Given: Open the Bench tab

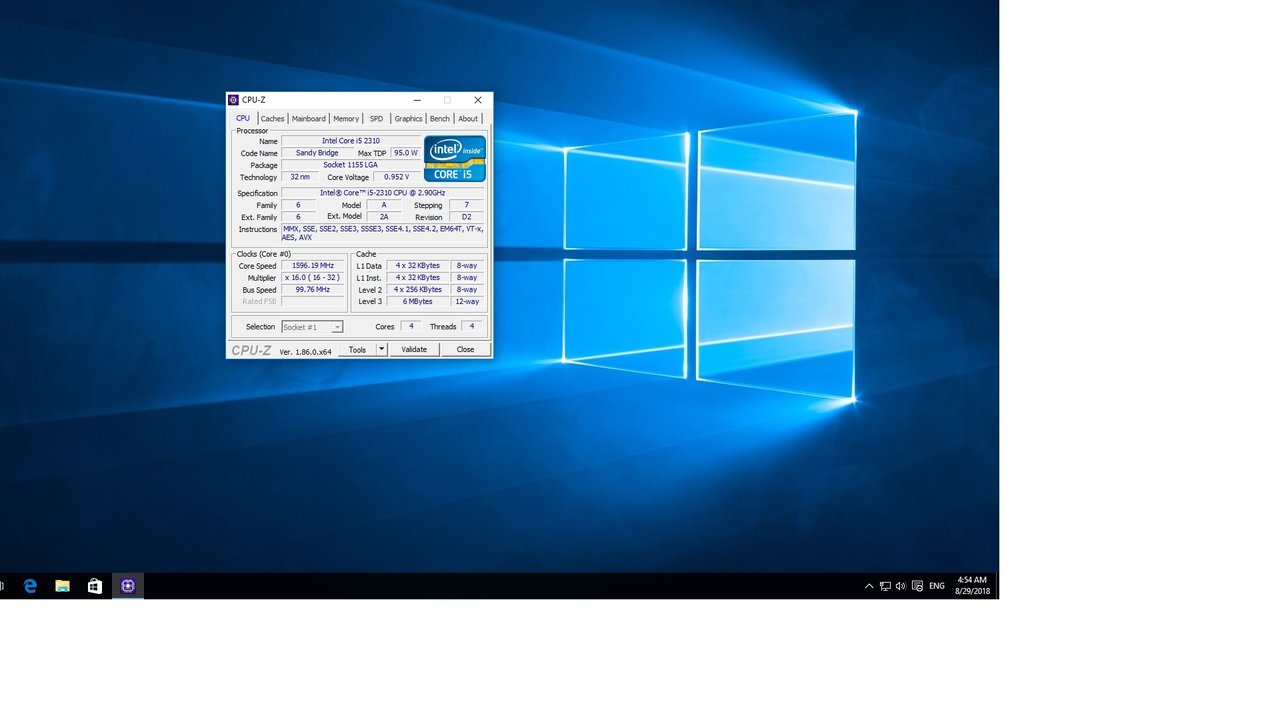Looking at the screenshot, I should point(440,119).
